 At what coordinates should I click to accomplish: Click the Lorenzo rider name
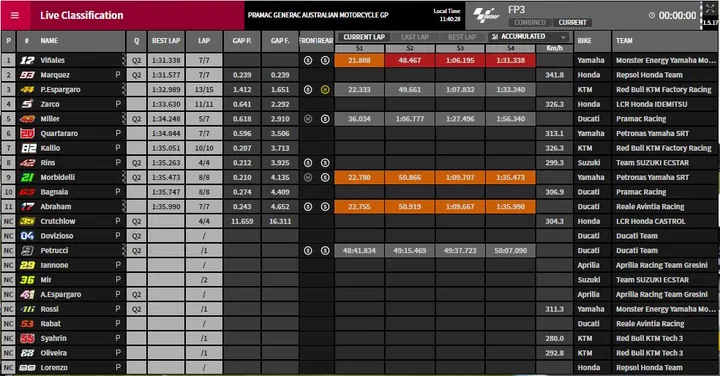coord(54,368)
